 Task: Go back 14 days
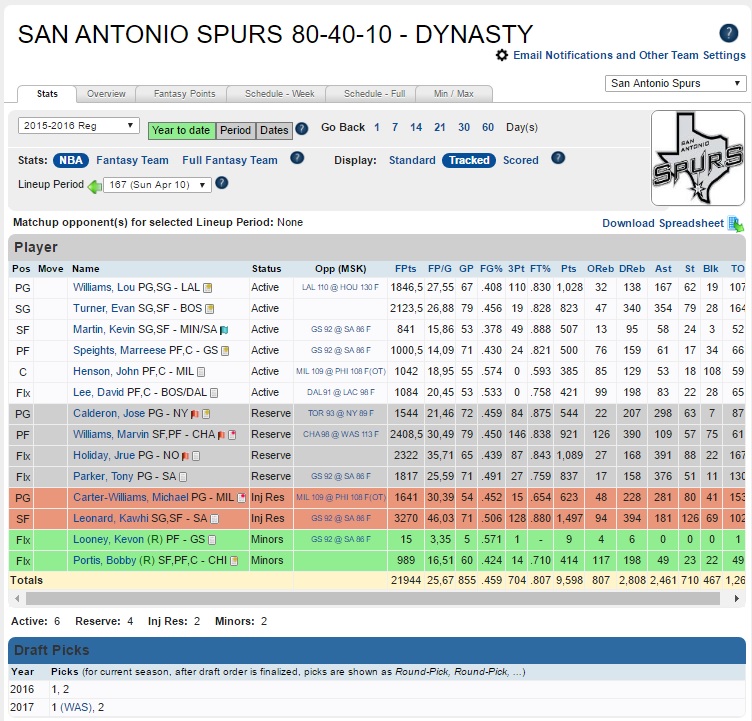[416, 128]
